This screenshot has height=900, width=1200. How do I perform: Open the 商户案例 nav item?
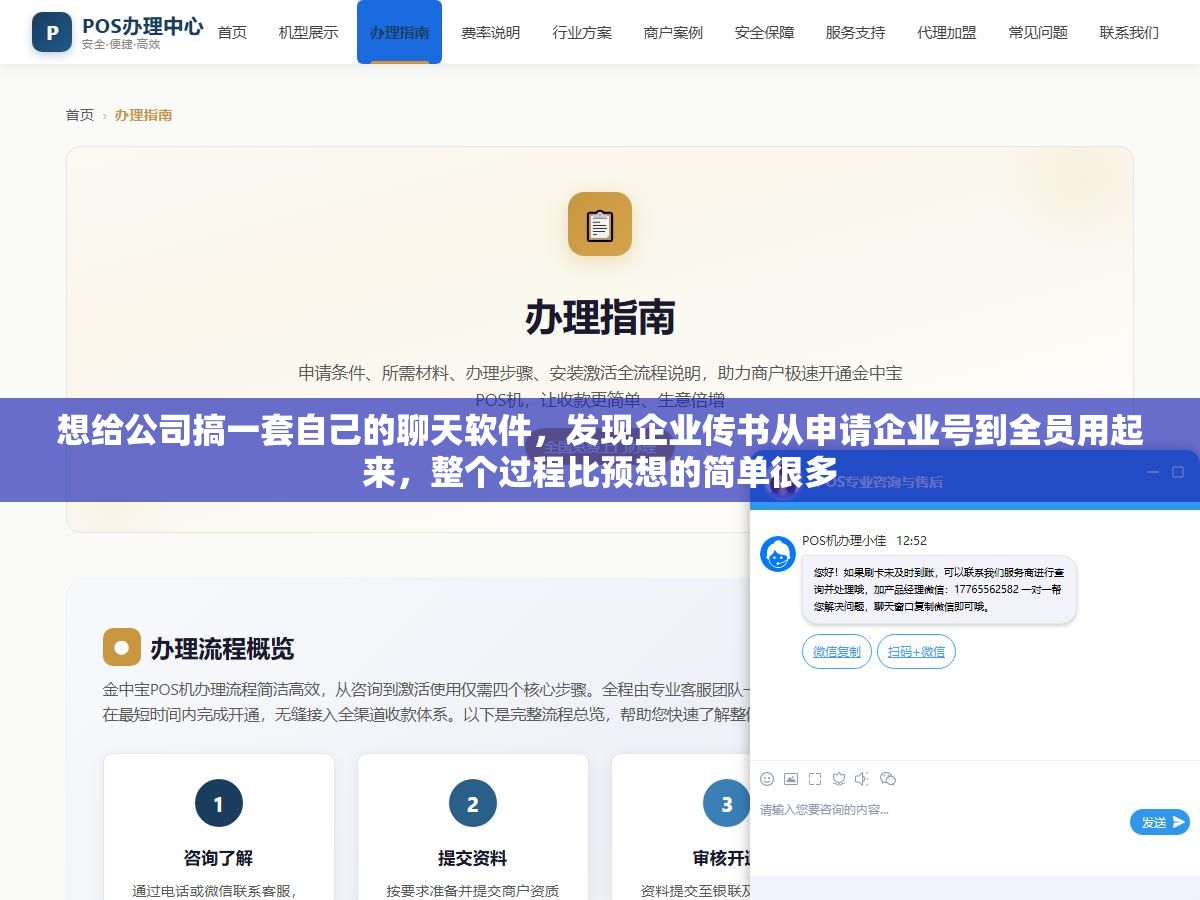tap(673, 32)
